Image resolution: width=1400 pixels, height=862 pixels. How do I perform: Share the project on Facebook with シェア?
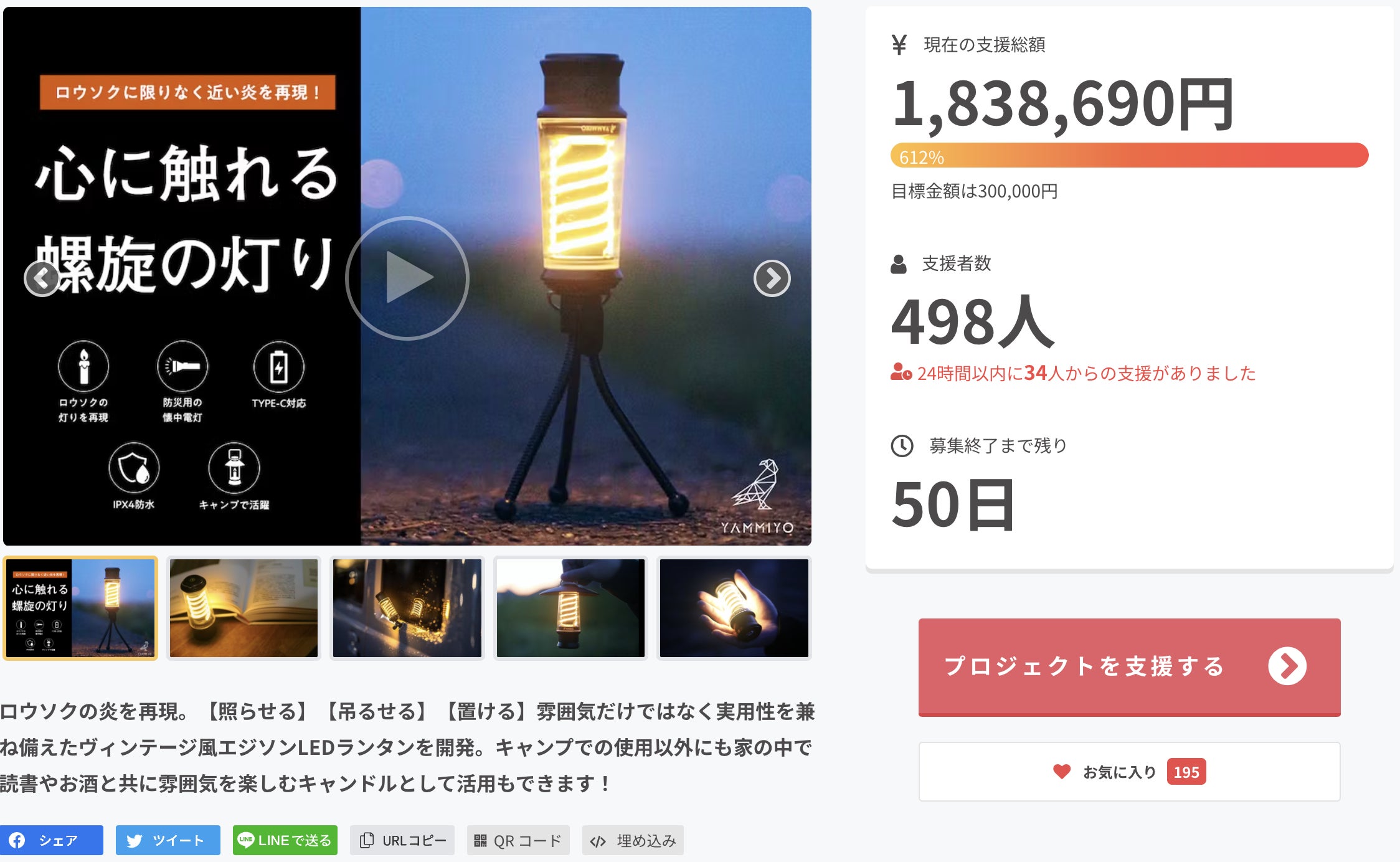pos(52,840)
